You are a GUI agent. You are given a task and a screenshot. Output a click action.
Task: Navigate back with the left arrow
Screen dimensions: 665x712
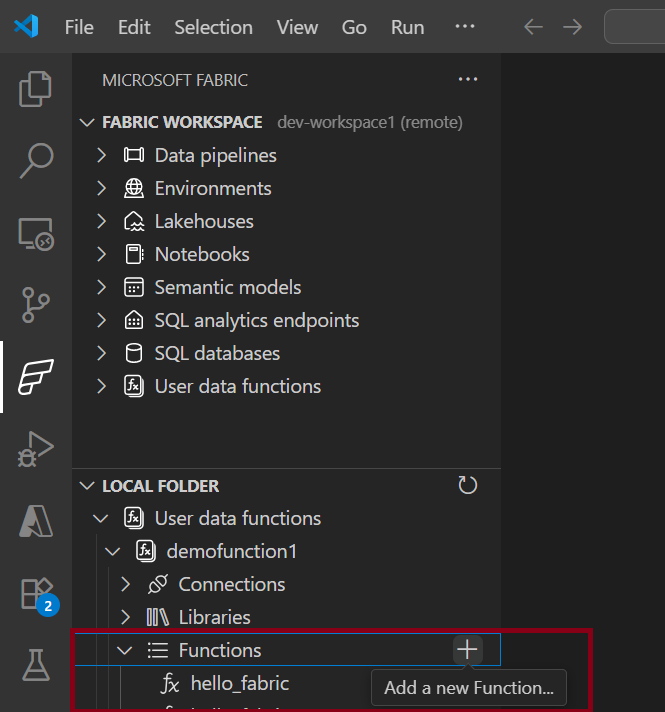point(533,27)
